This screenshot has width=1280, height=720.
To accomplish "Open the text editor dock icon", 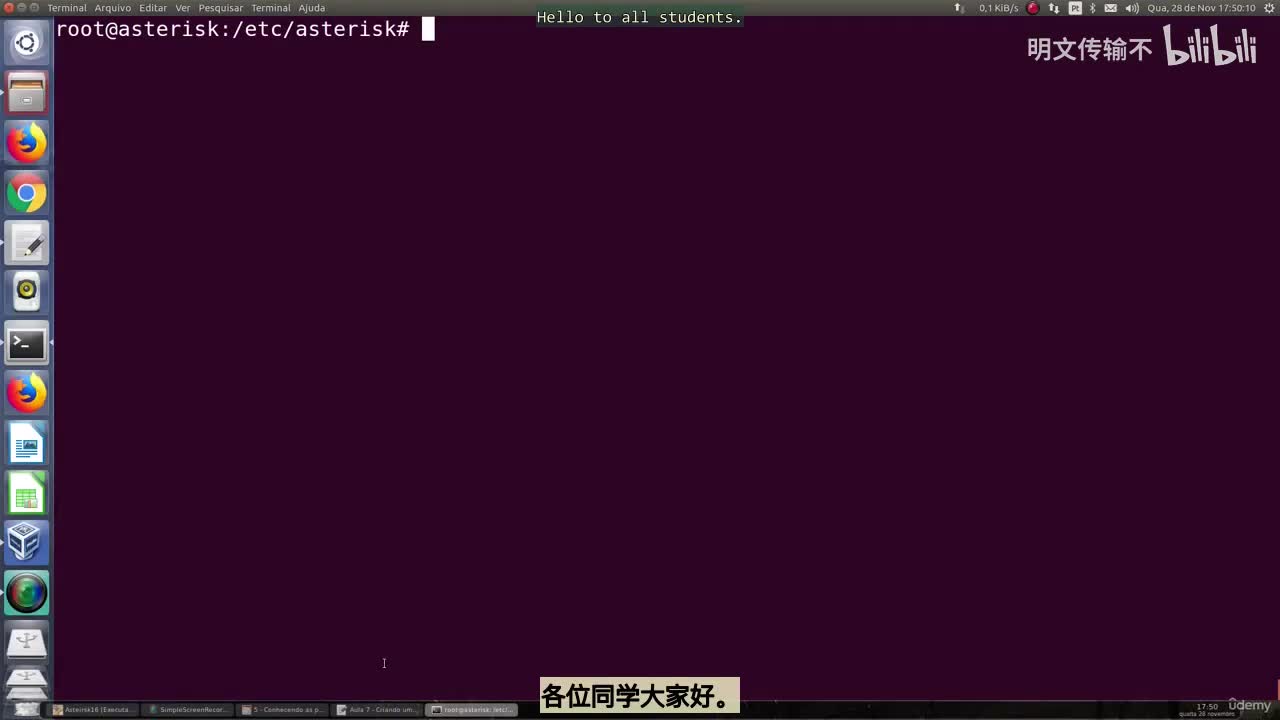I will pyautogui.click(x=27, y=243).
